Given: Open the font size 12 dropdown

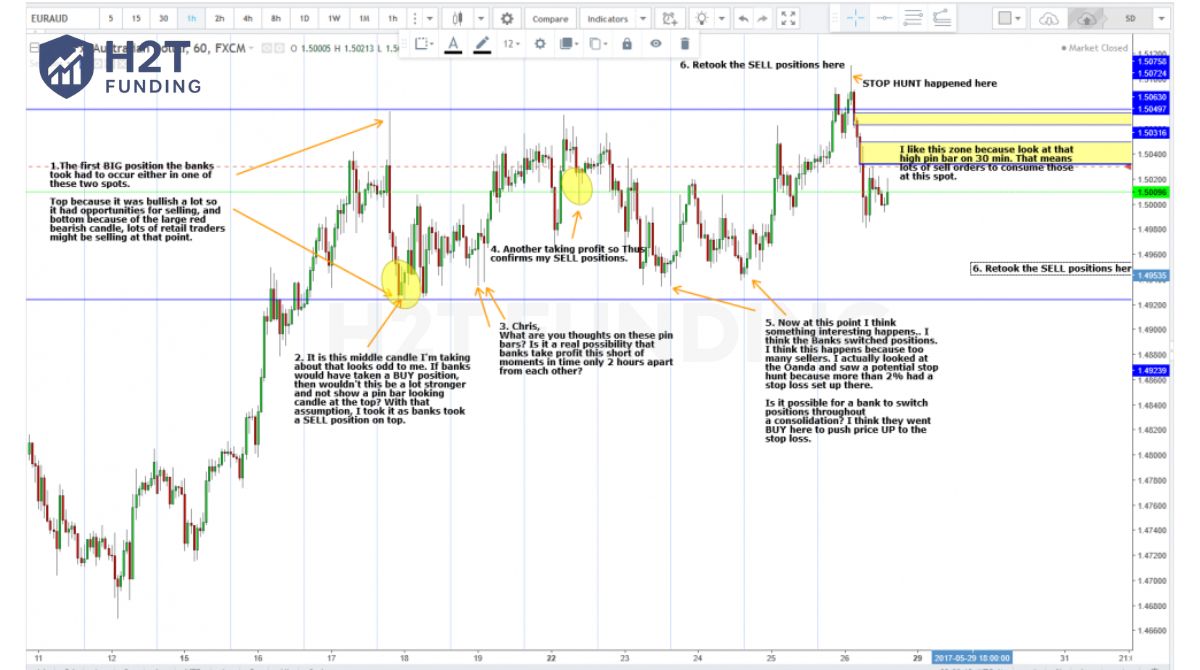Looking at the screenshot, I should 510,43.
